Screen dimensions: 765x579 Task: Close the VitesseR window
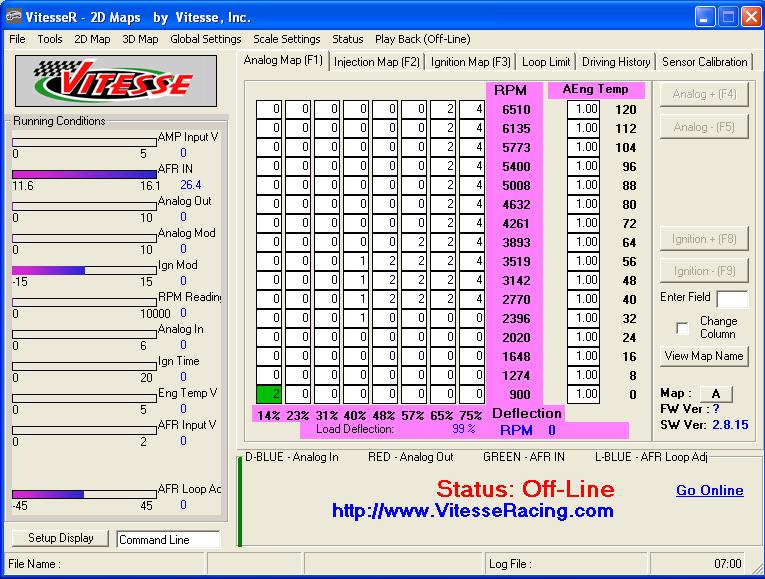click(x=751, y=17)
